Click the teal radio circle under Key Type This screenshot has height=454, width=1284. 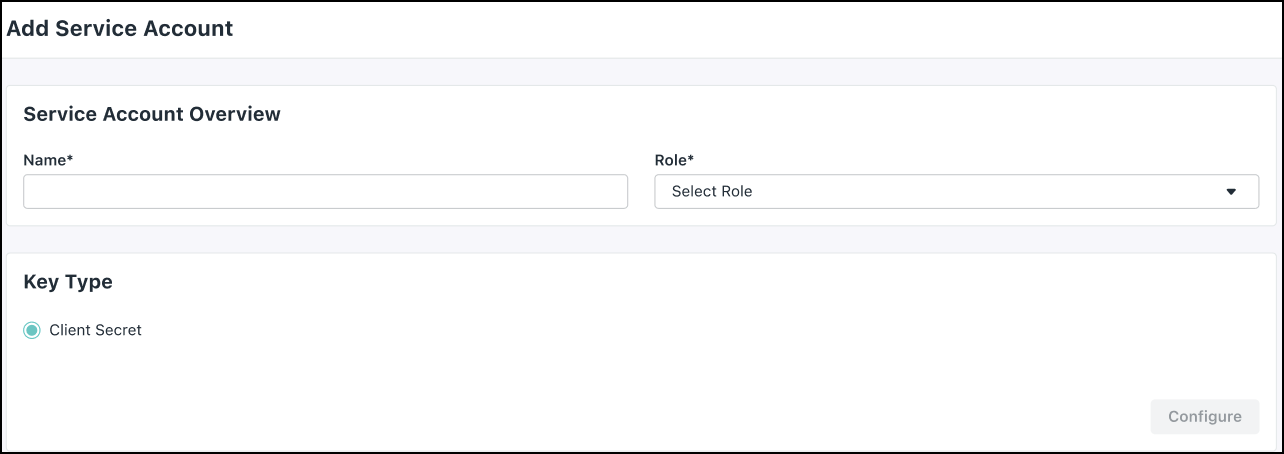(x=32, y=330)
